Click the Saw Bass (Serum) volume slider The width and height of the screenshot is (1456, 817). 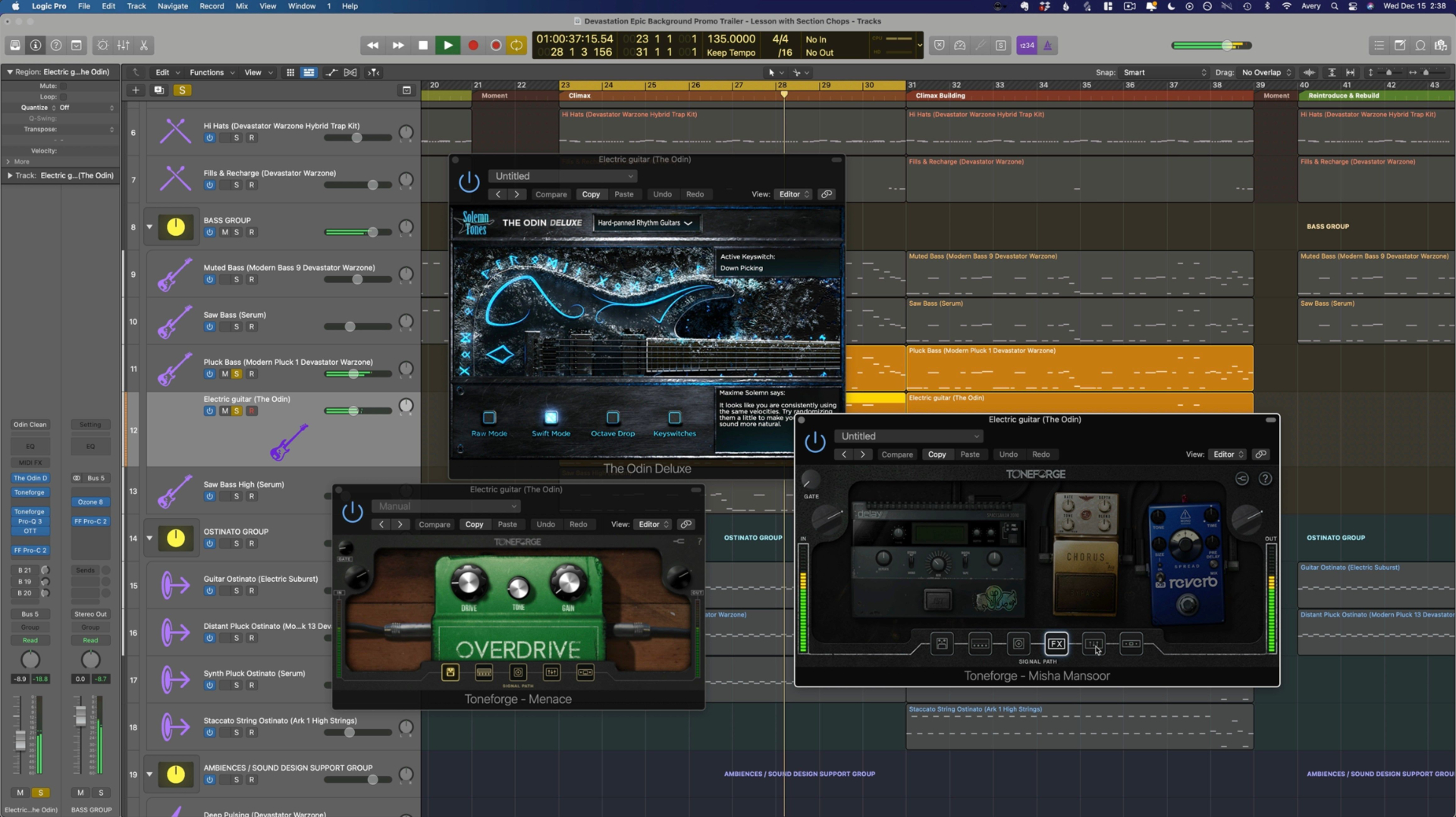350,327
